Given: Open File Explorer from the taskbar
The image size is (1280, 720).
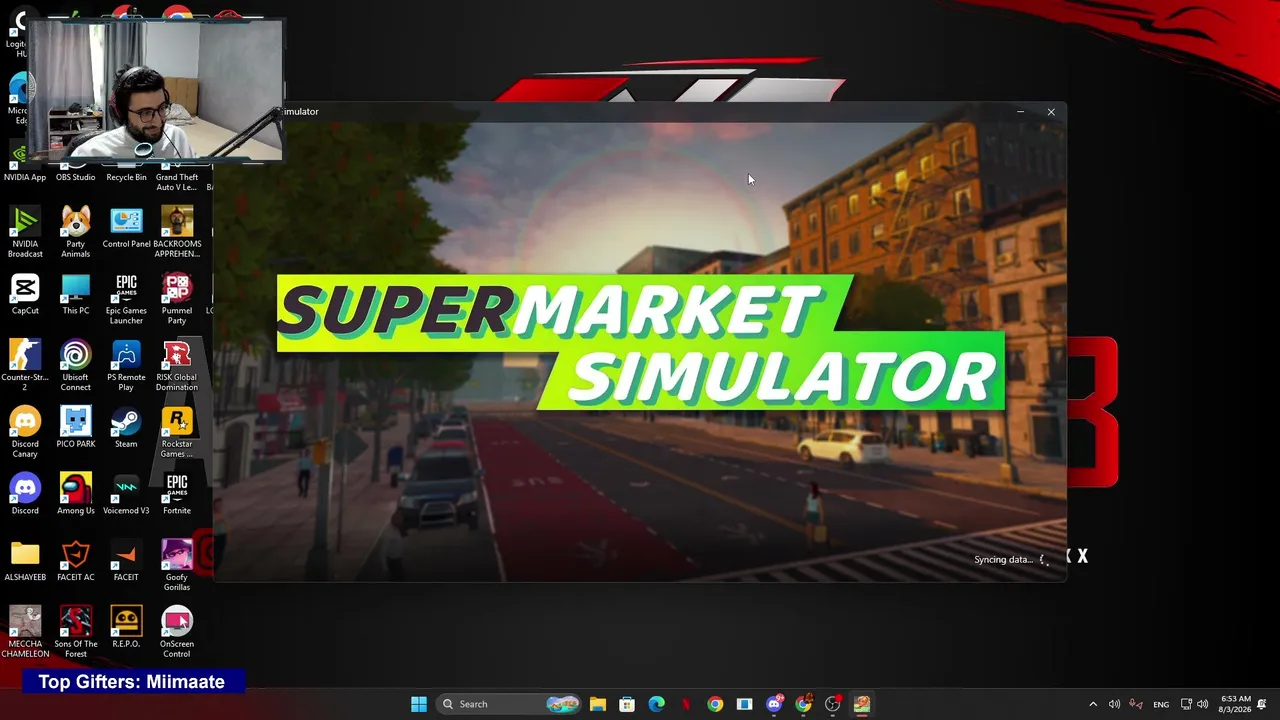Looking at the screenshot, I should tap(597, 704).
